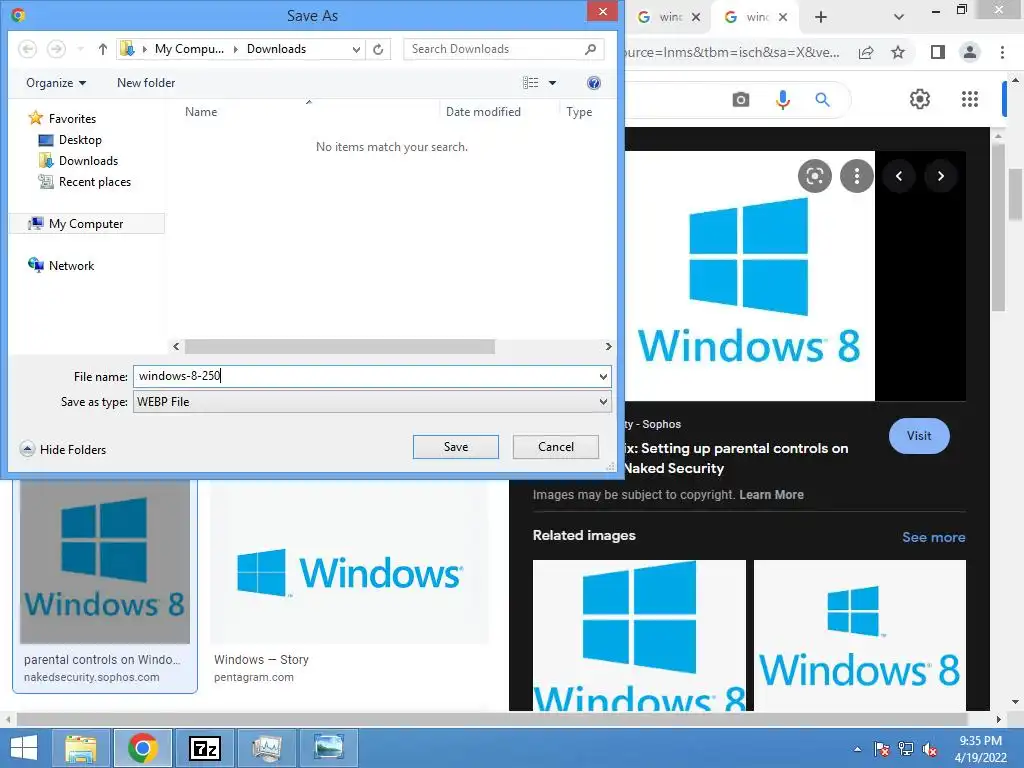Viewport: 1024px width, 768px height.
Task: Click the Save button
Action: [456, 447]
